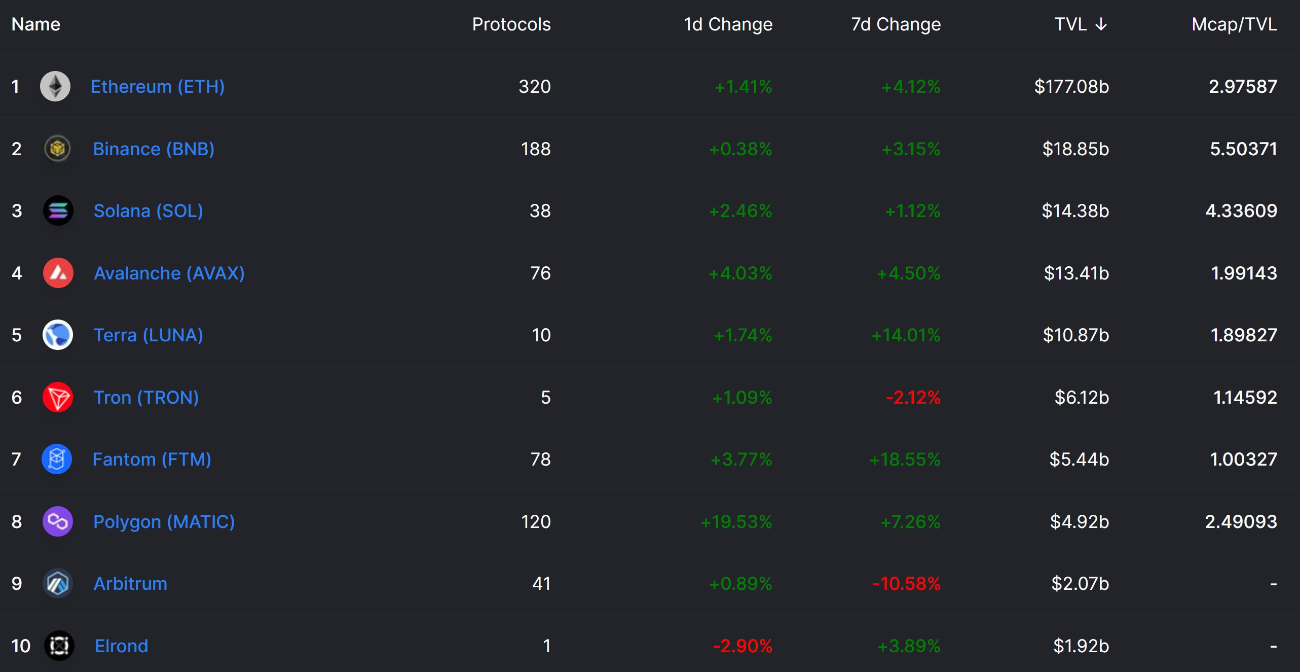Click the Binance BNB logo icon
Screen dimensions: 1300x672
point(58,149)
